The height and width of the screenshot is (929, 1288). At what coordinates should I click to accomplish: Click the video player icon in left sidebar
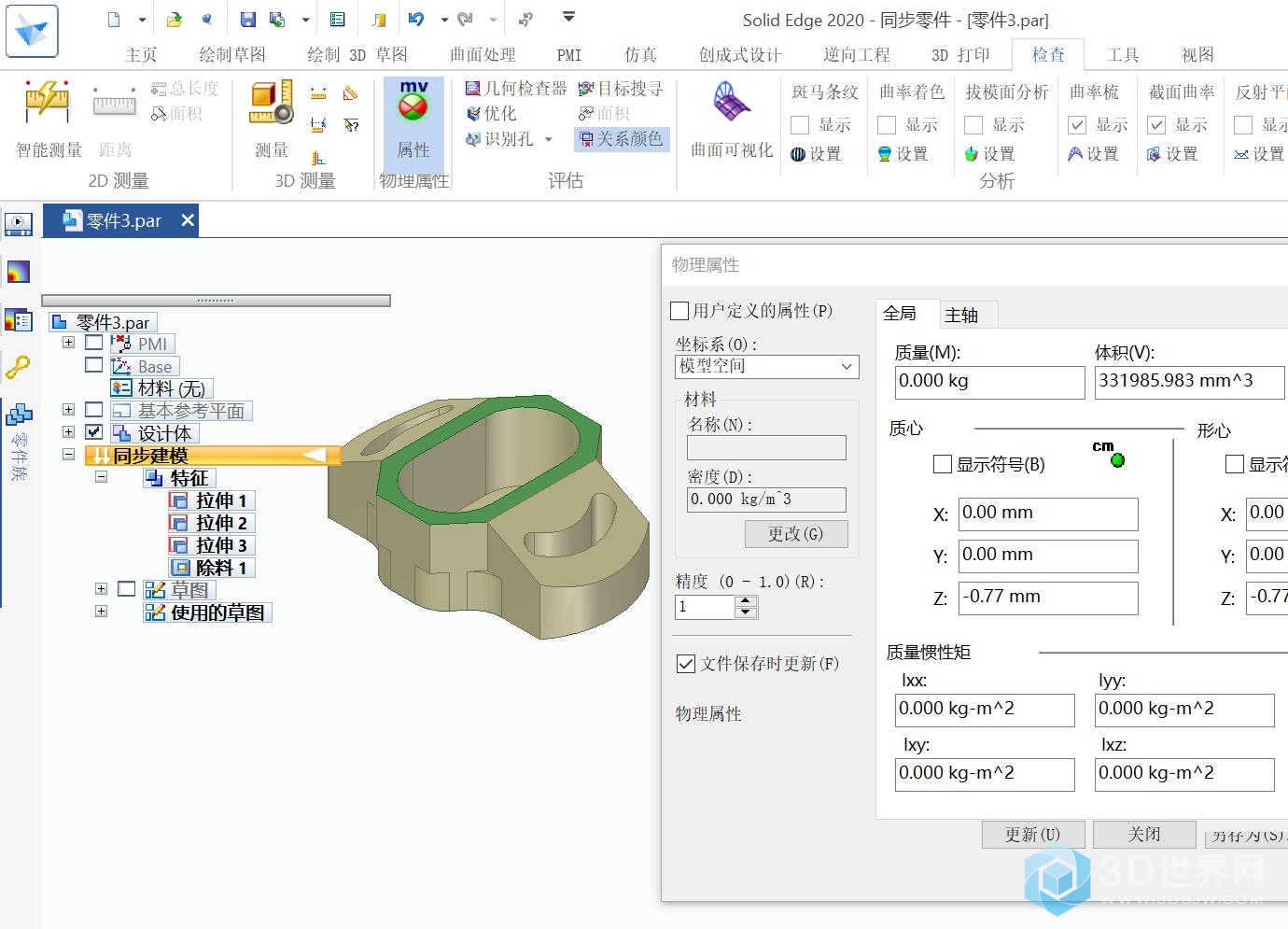(18, 224)
